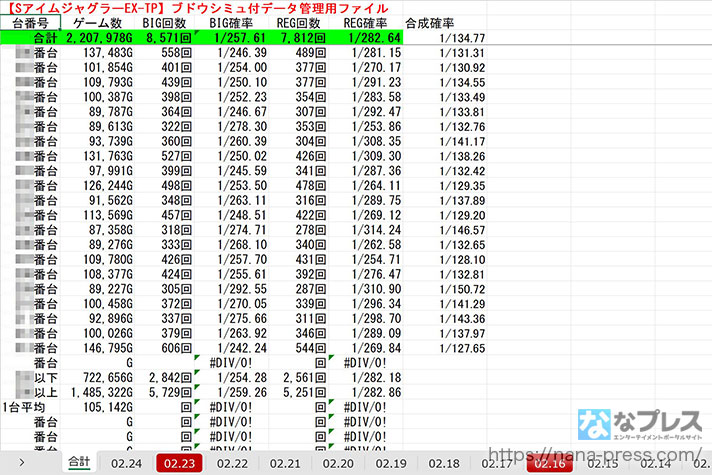
Task: Switch to the 合計 sheet tab
Action: (x=79, y=462)
